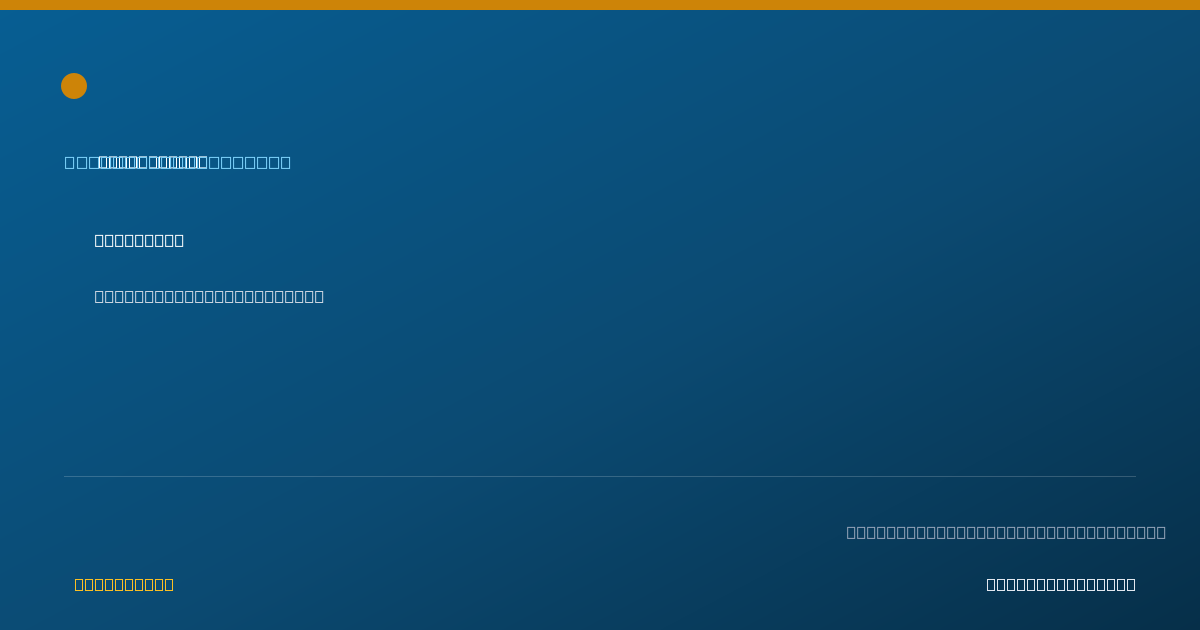Viewport: 1200px width, 630px height.
Task: Click the thin horizontal divider line
Action: pyautogui.click(x=600, y=476)
